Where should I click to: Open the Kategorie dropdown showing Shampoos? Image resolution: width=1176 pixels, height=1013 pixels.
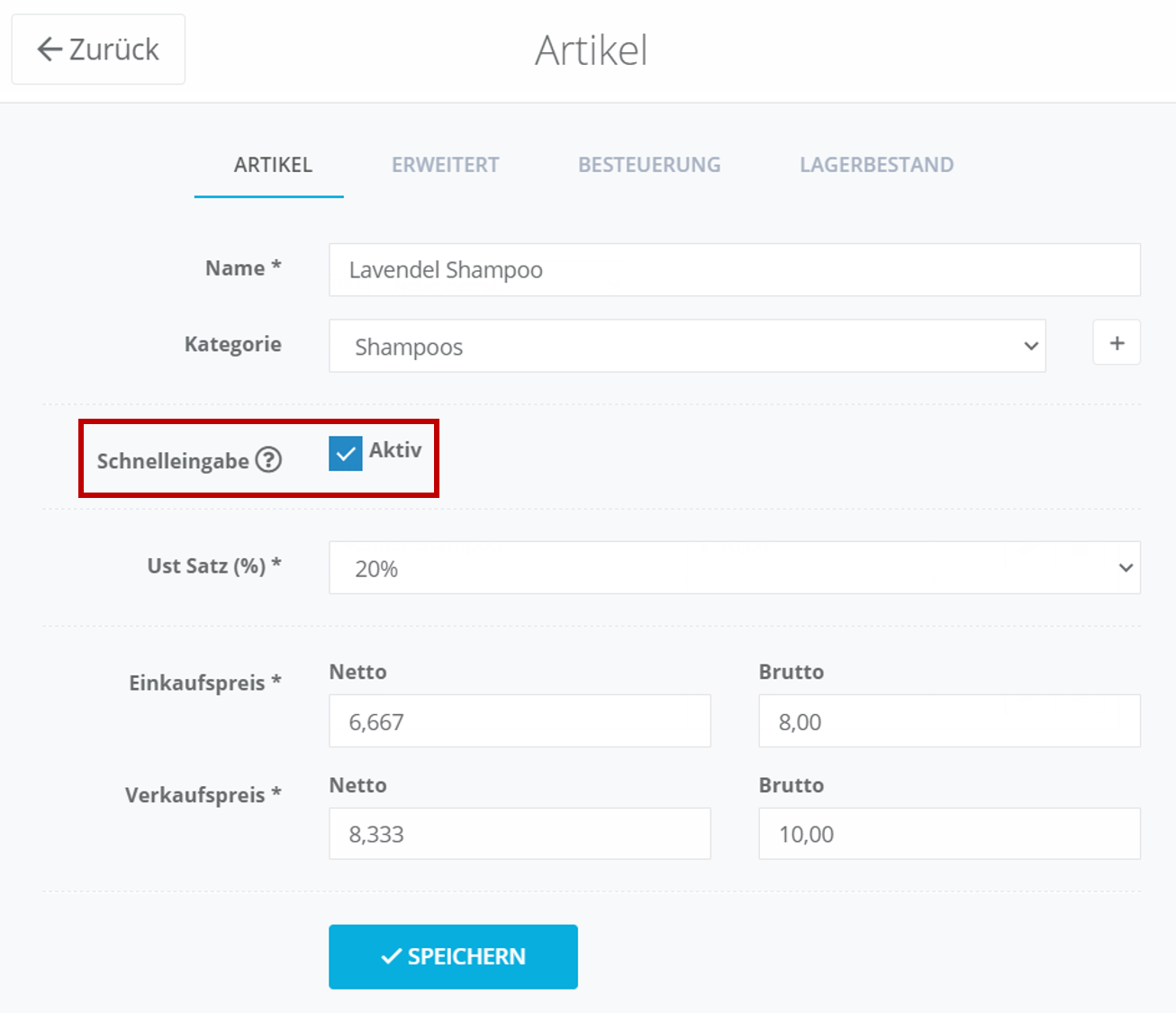(687, 346)
